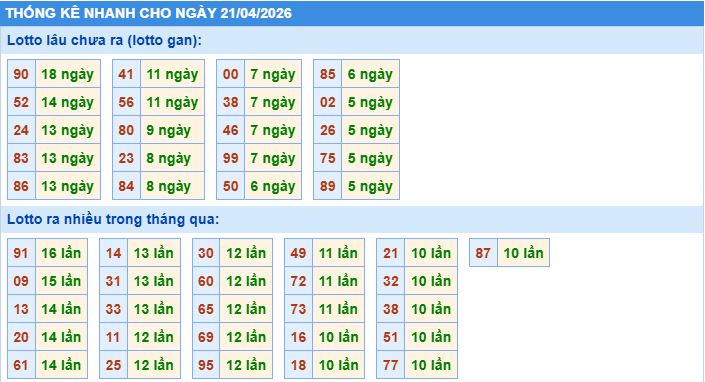
Task: Click frequent number 14
Action: pos(114,253)
